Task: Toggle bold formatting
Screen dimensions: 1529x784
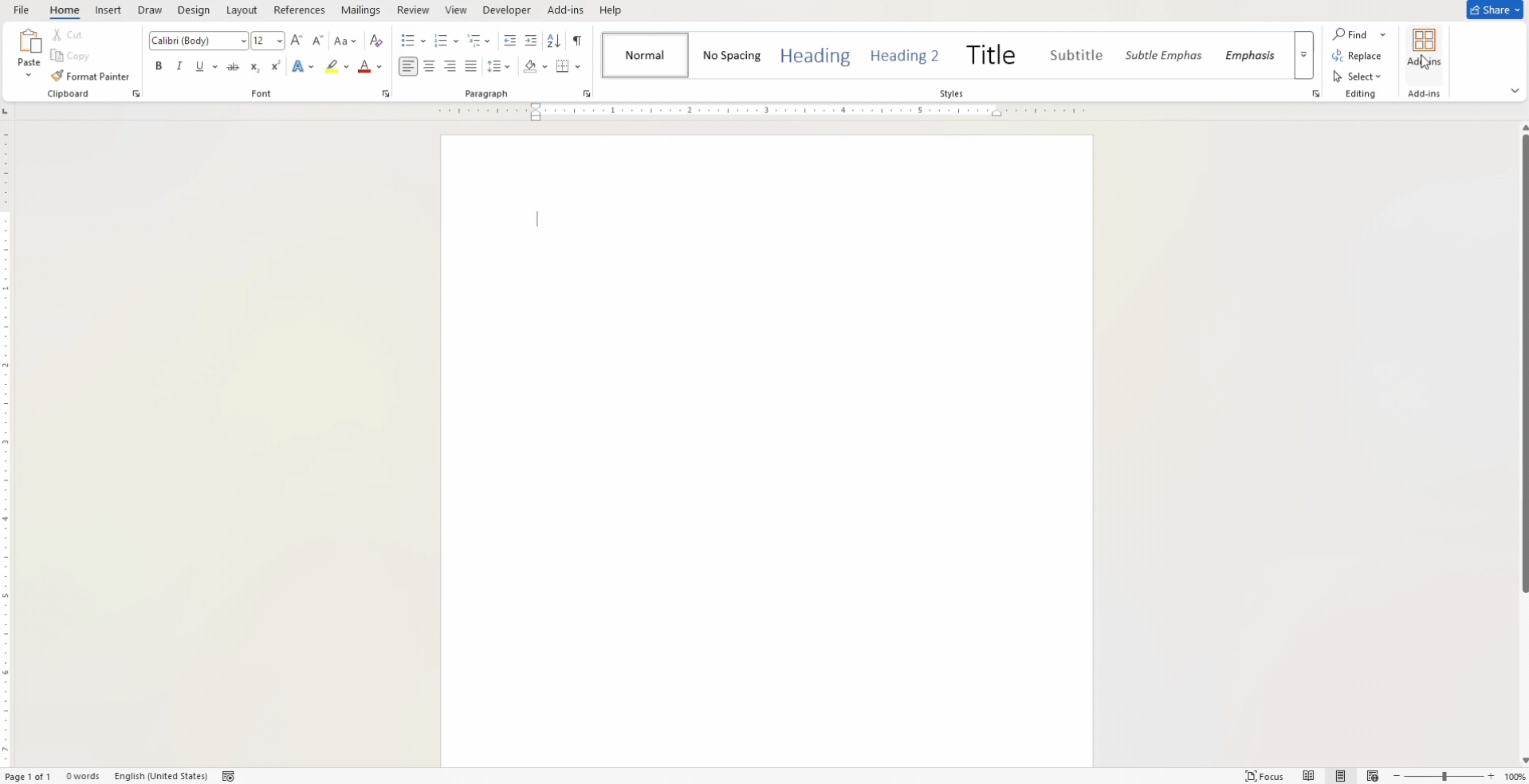Action: coord(159,67)
